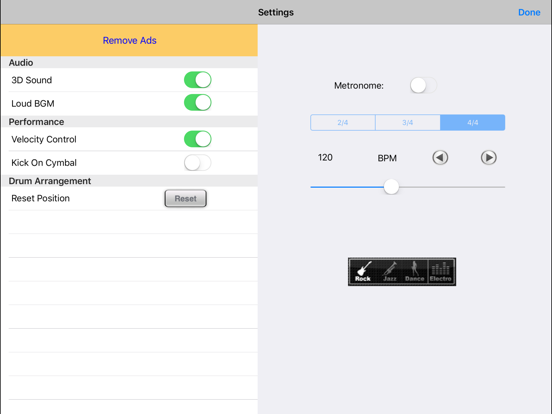Click the Drum Arrangement section header
552x414 pixels.
[x=50, y=181]
